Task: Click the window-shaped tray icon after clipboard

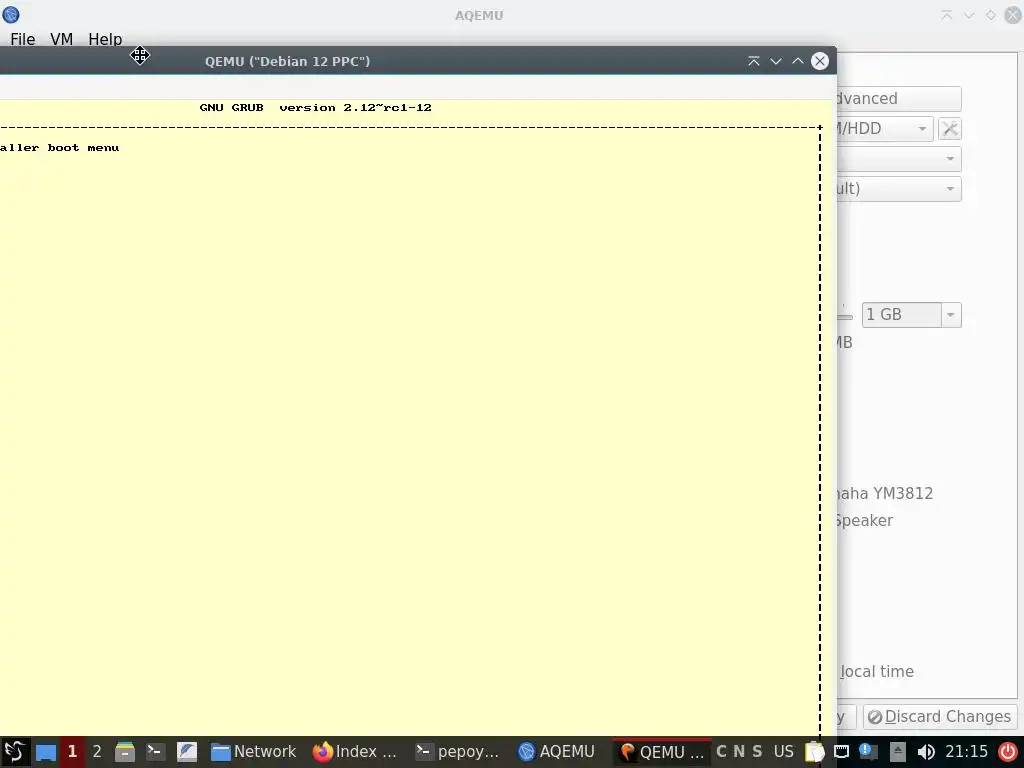Action: 842,752
